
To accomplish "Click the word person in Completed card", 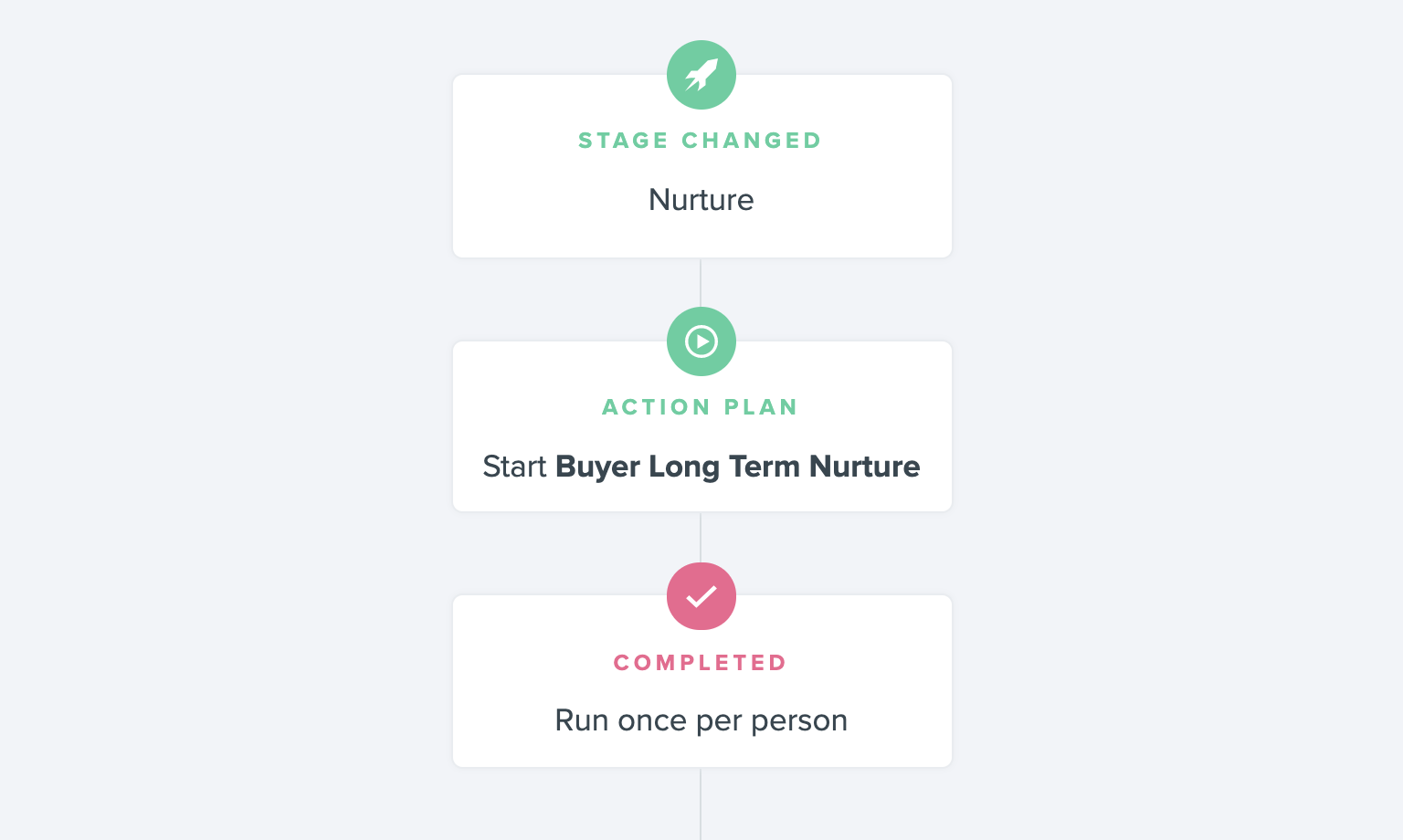I will (x=799, y=721).
